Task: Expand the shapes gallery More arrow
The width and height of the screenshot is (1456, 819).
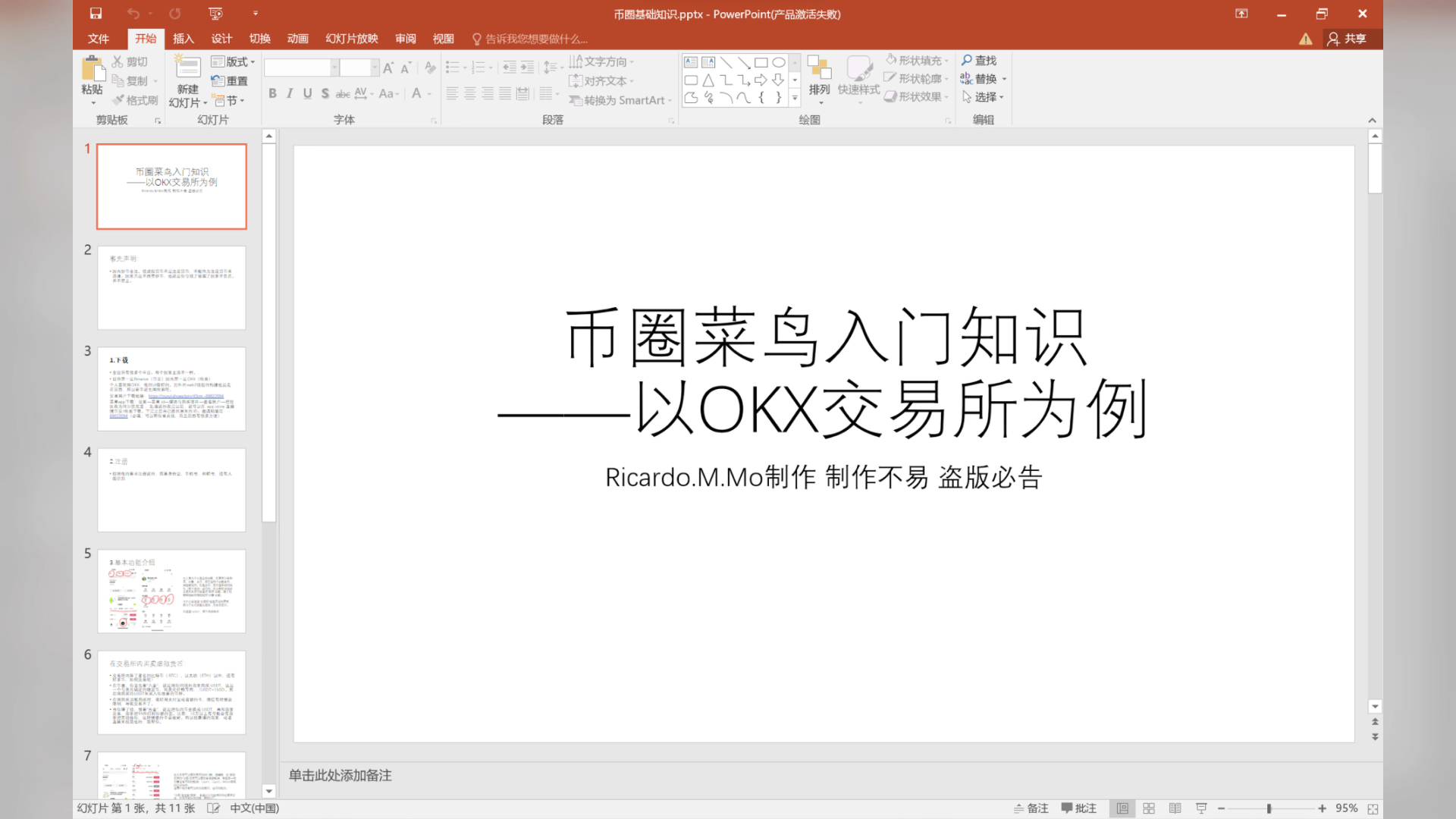Action: tap(795, 97)
